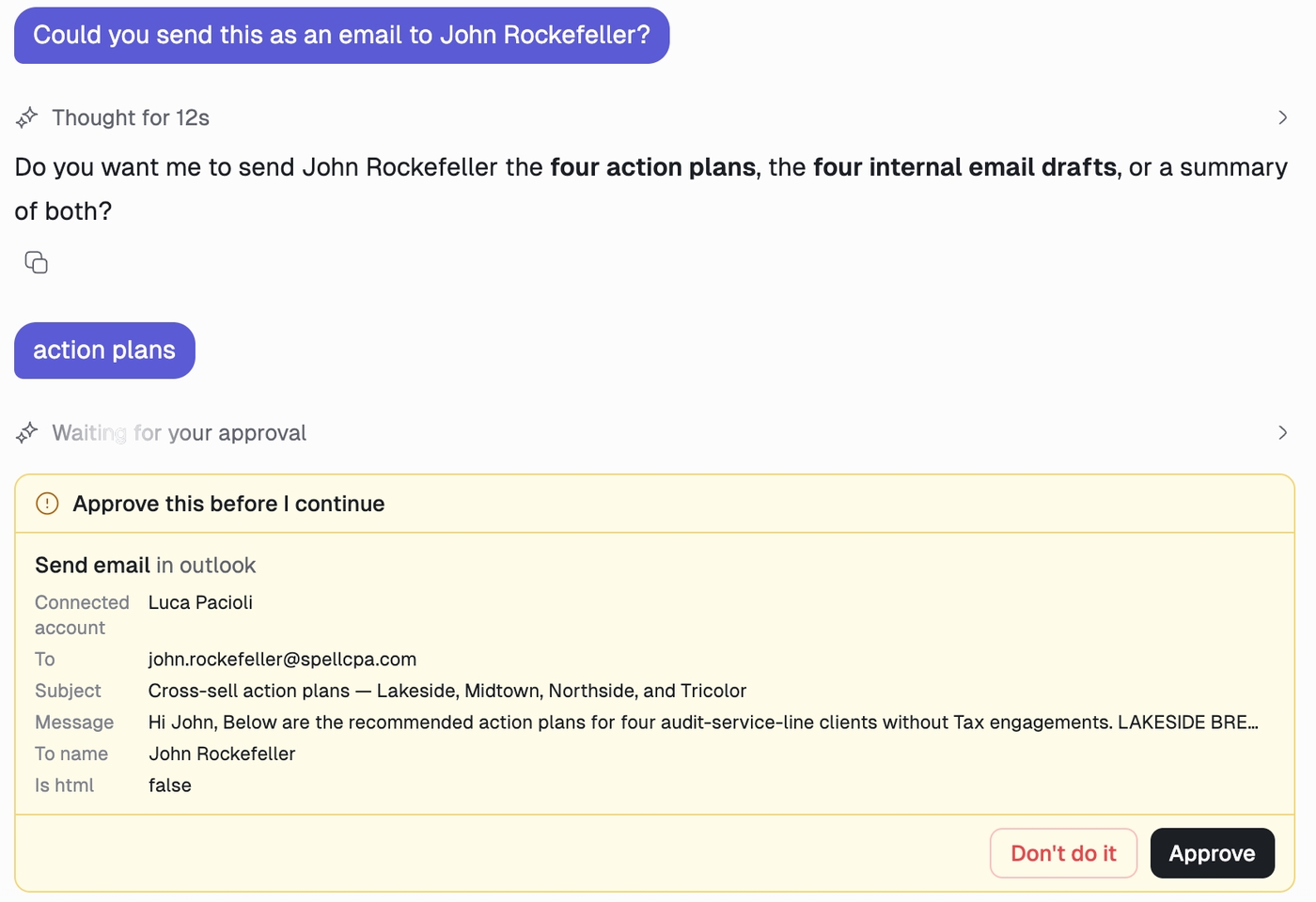Approve sending the email
Image resolution: width=1316 pixels, height=902 pixels.
tap(1212, 853)
